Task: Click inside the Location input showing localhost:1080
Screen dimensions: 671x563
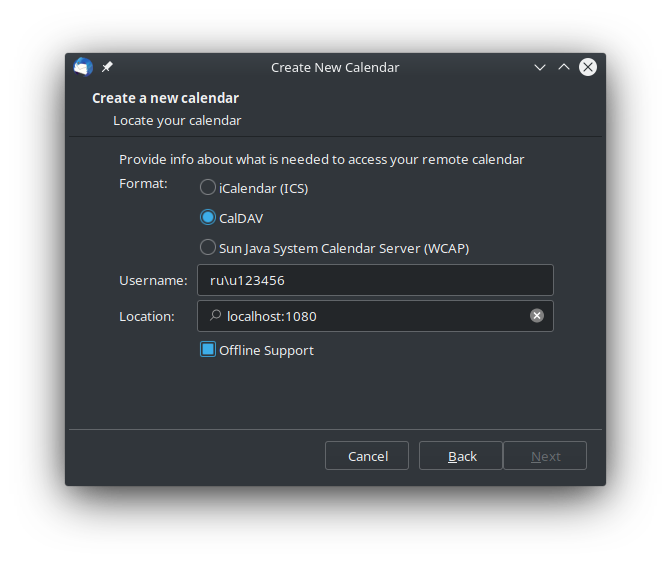Action: pyautogui.click(x=370, y=316)
